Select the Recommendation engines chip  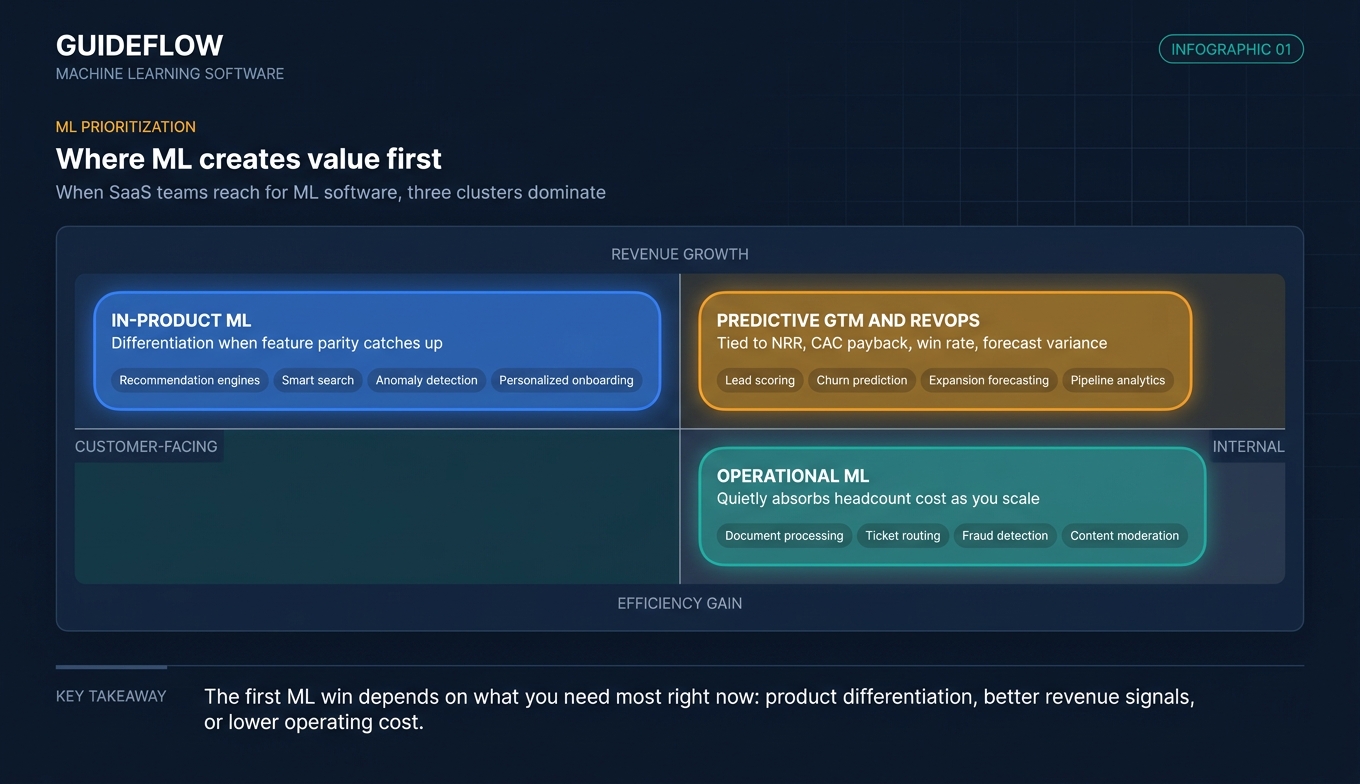190,380
